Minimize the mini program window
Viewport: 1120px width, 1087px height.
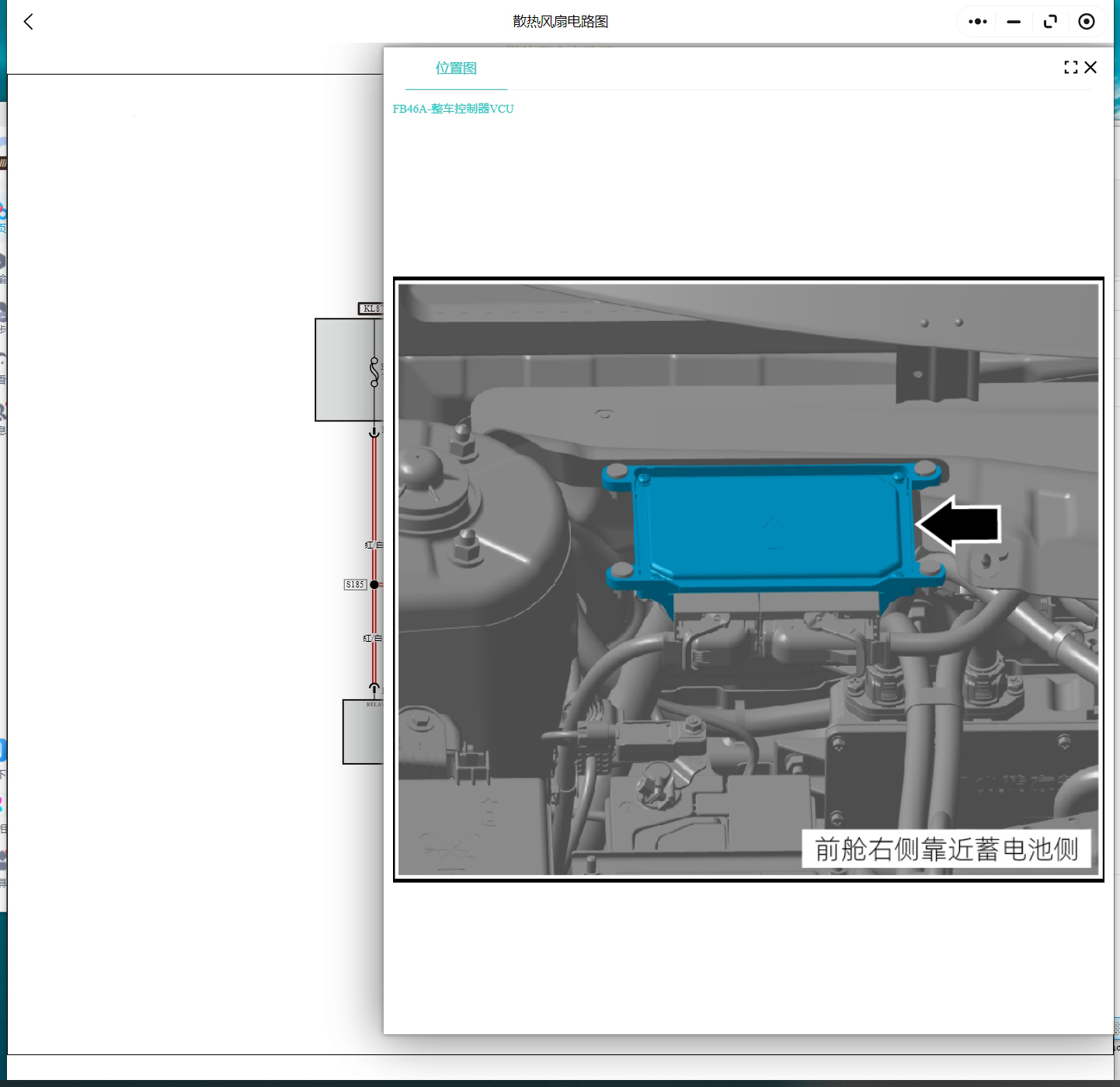point(1014,22)
